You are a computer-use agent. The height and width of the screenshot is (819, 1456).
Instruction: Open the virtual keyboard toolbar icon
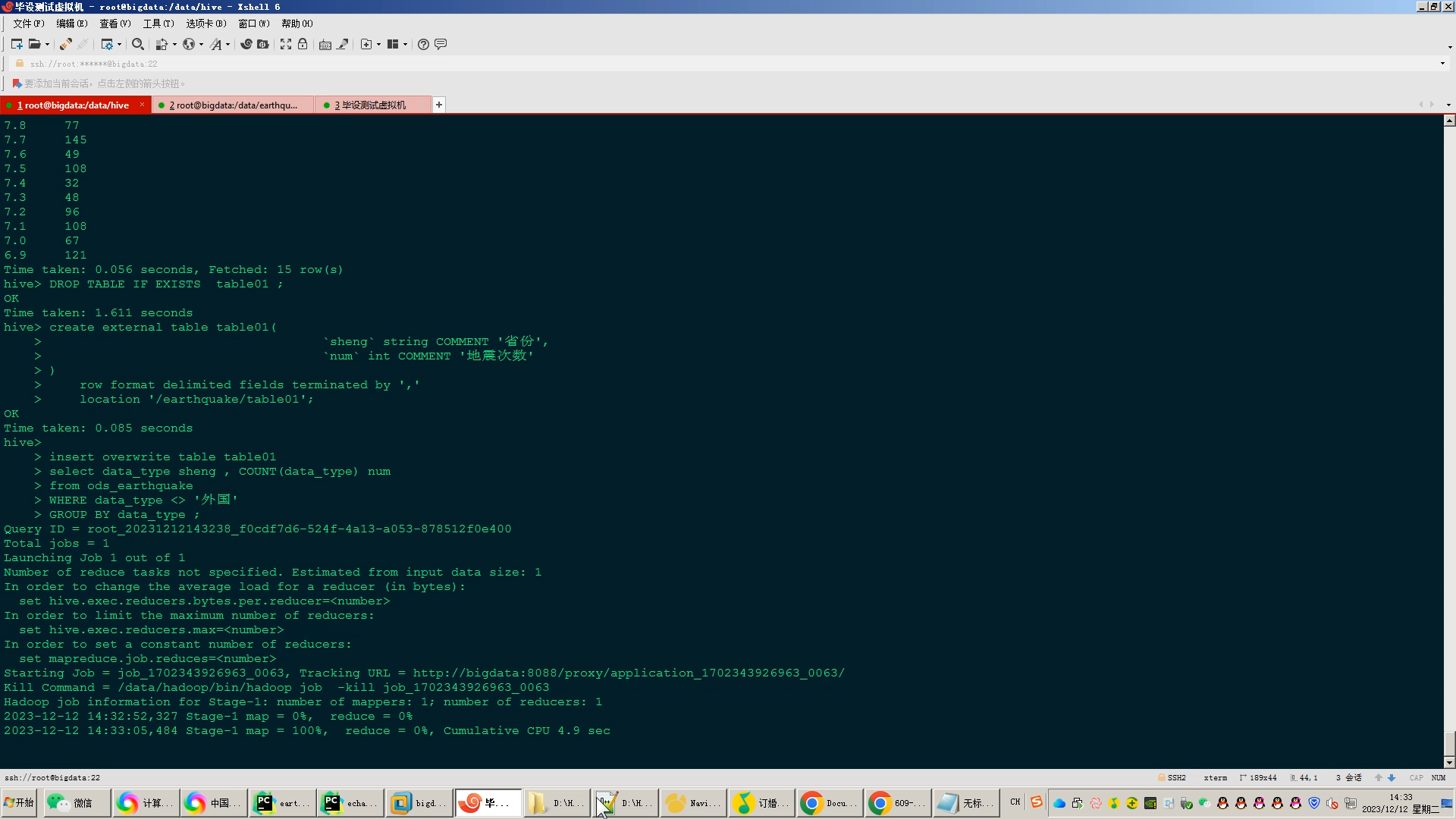[x=325, y=44]
